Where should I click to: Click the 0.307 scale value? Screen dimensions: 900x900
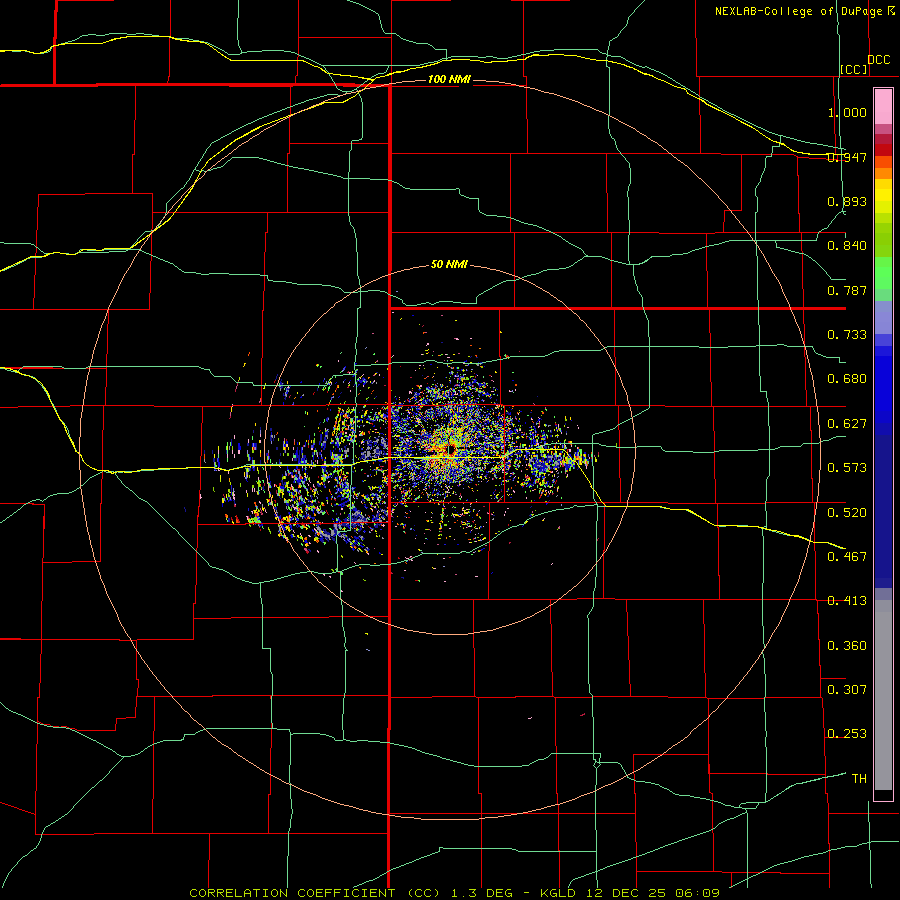pos(847,690)
